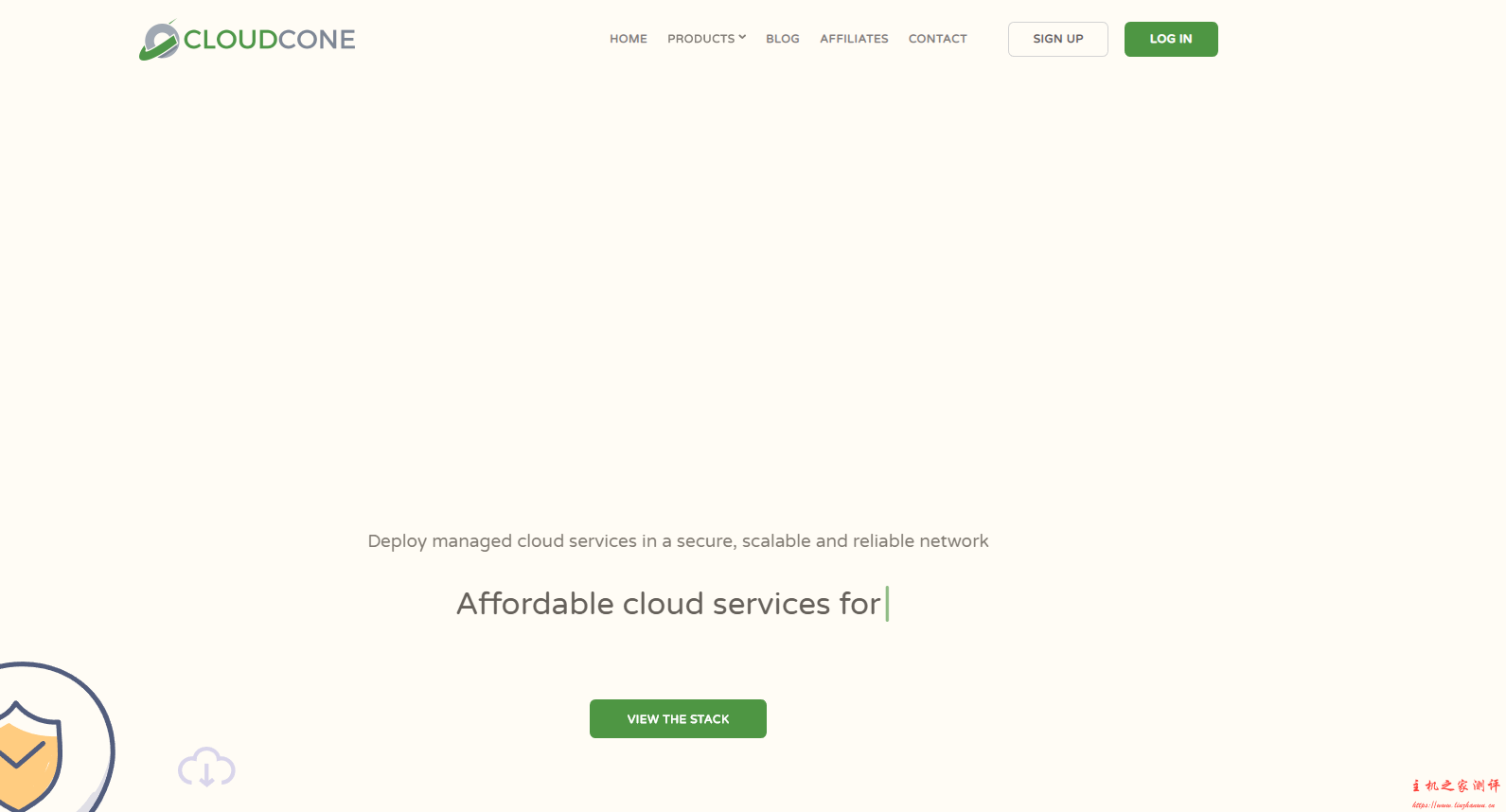The image size is (1506, 812).
Task: Visit the AFFILIATES nav link
Action: (x=854, y=39)
